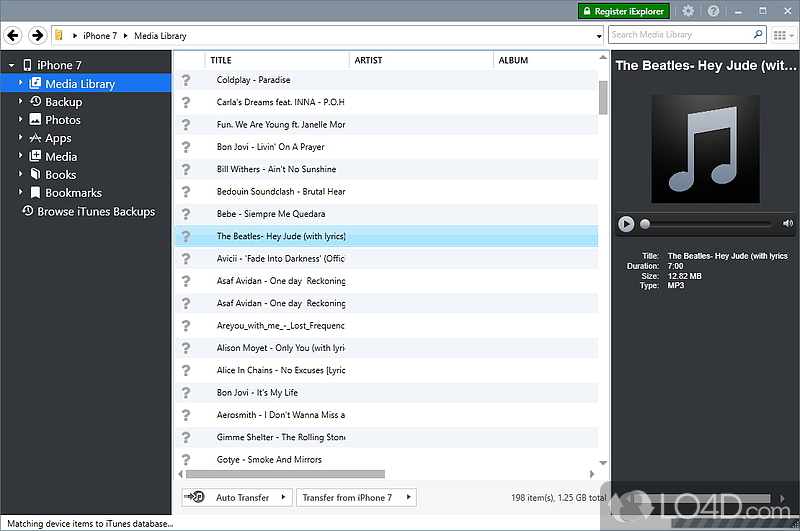Click the Auto Transfer button

(x=235, y=497)
